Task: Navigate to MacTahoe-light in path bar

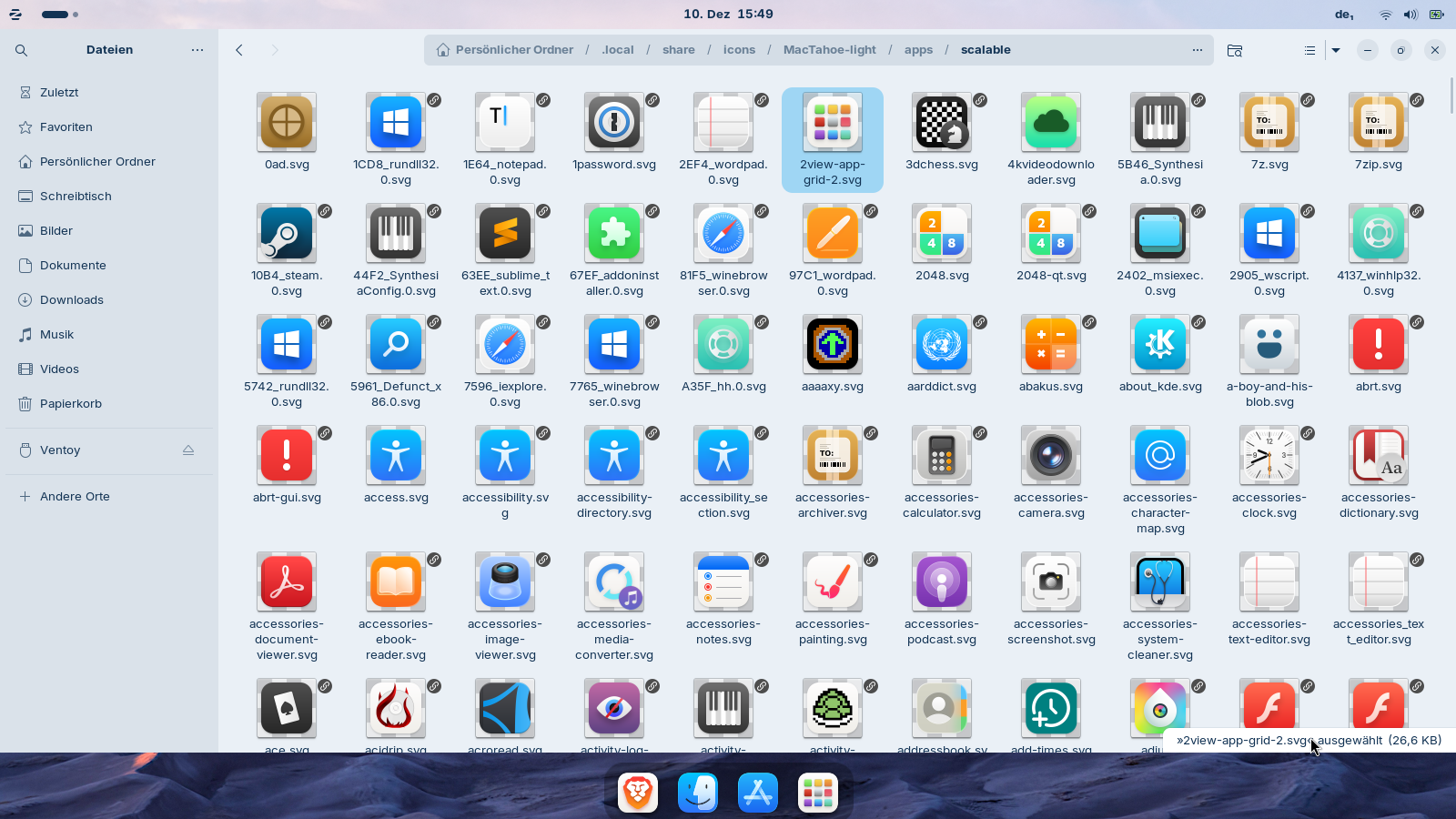Action: point(829,50)
